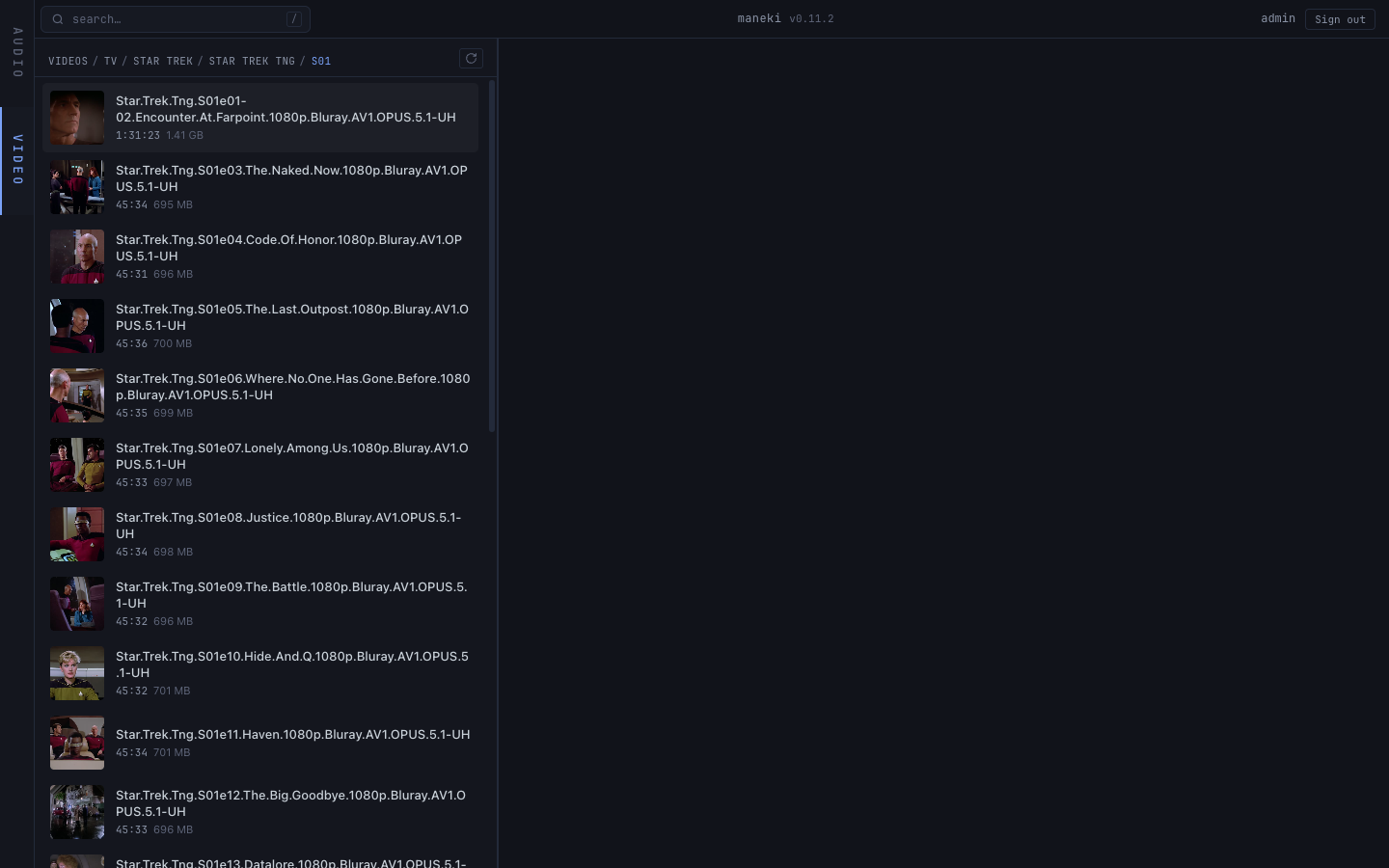Image resolution: width=1389 pixels, height=868 pixels.
Task: Click the 697 MB file size
Action: click(x=173, y=482)
